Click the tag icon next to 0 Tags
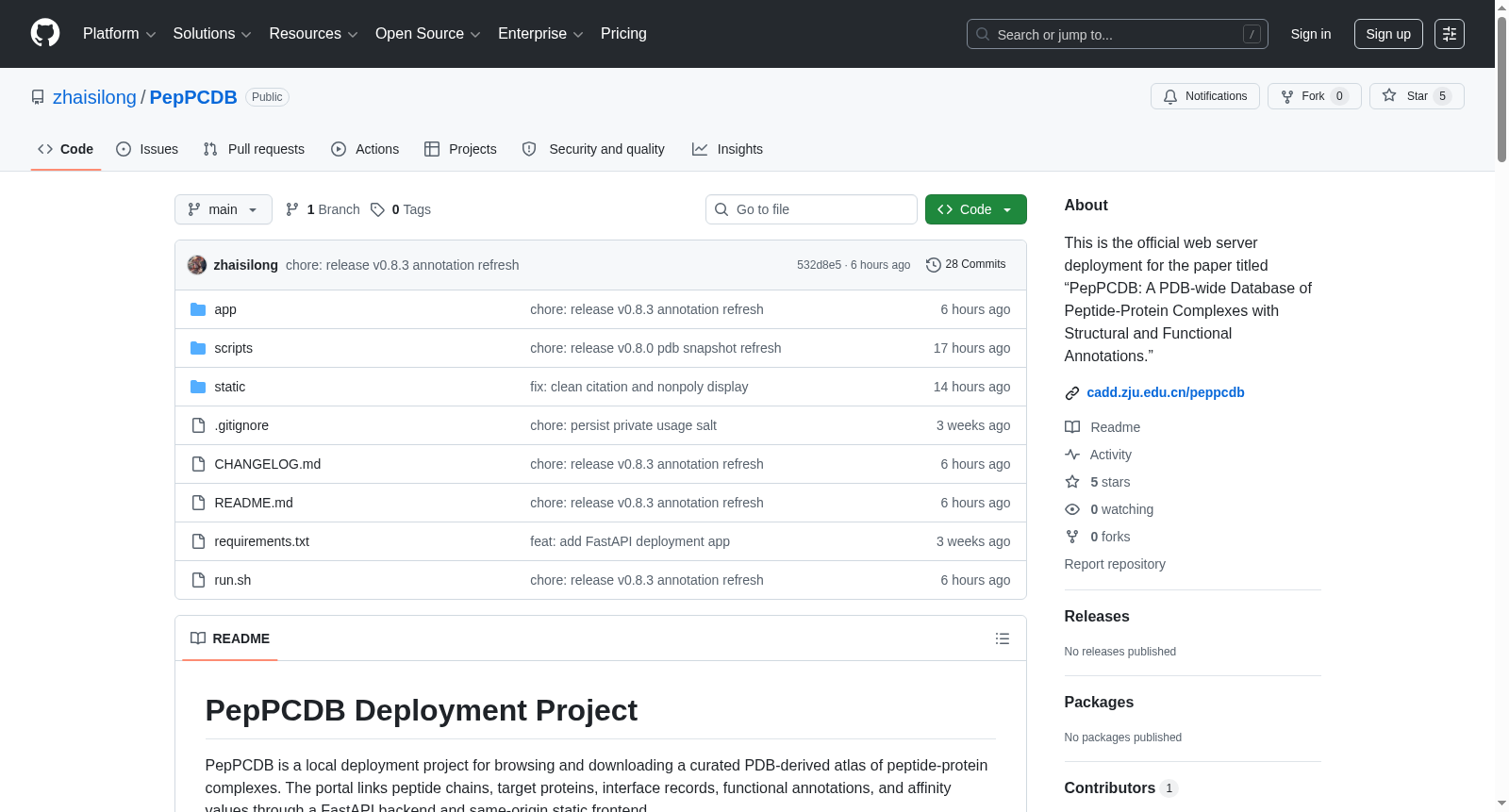Viewport: 1509px width, 812px height. coord(377,209)
